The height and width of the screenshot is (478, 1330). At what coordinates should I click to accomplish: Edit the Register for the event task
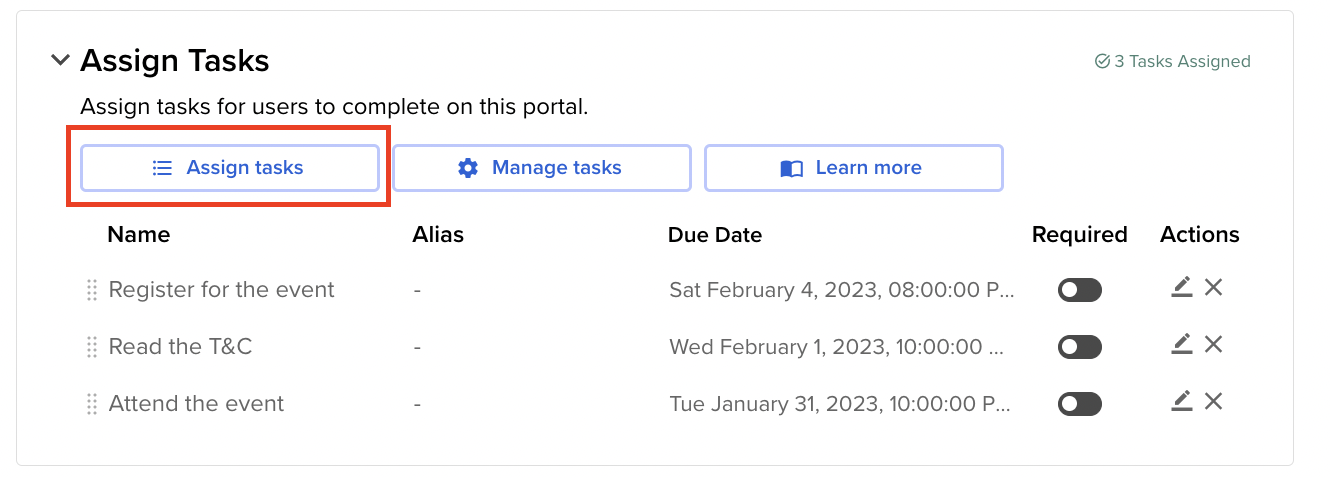(1181, 288)
